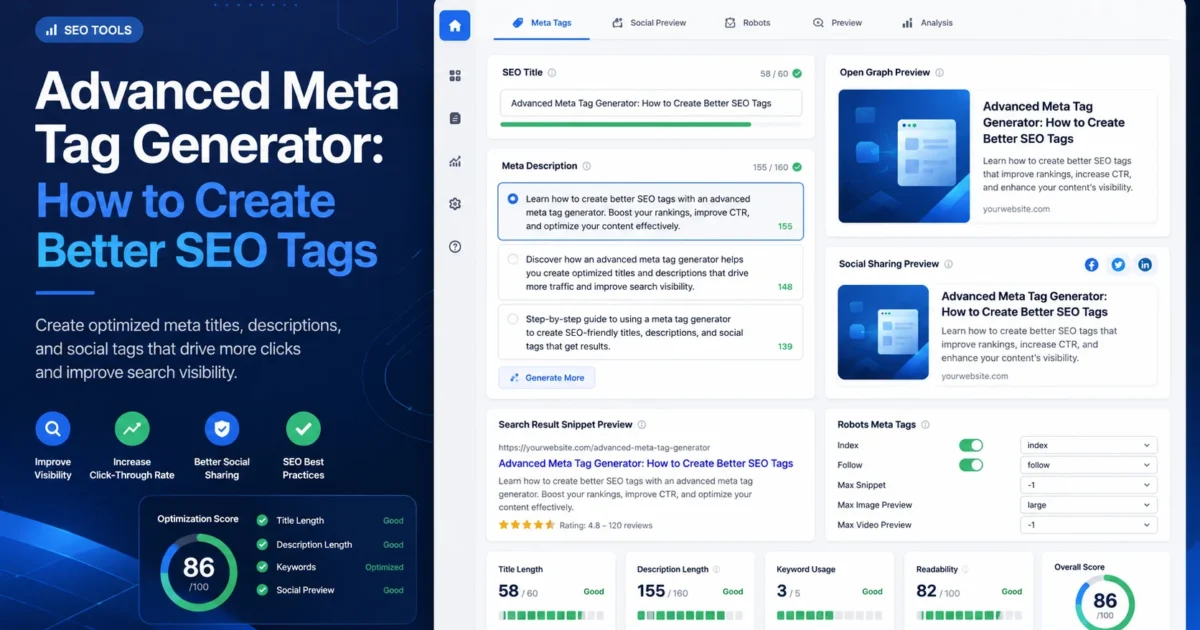Click the Title Length checkmark in Optimization Score
Viewport: 1200px width, 630px height.
click(262, 520)
